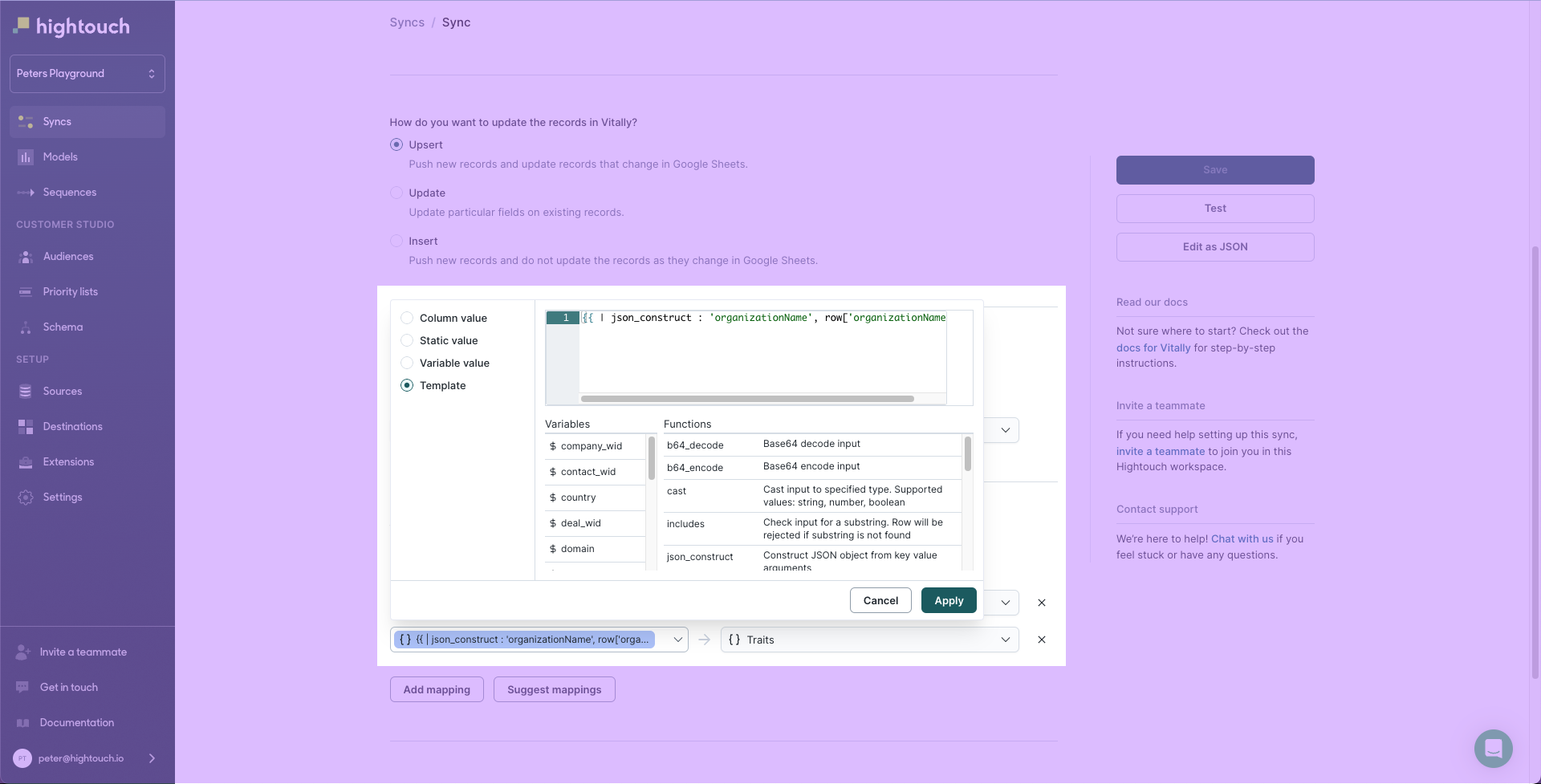Click the Apply button
Image resolution: width=1541 pixels, height=784 pixels.
pyautogui.click(x=949, y=600)
